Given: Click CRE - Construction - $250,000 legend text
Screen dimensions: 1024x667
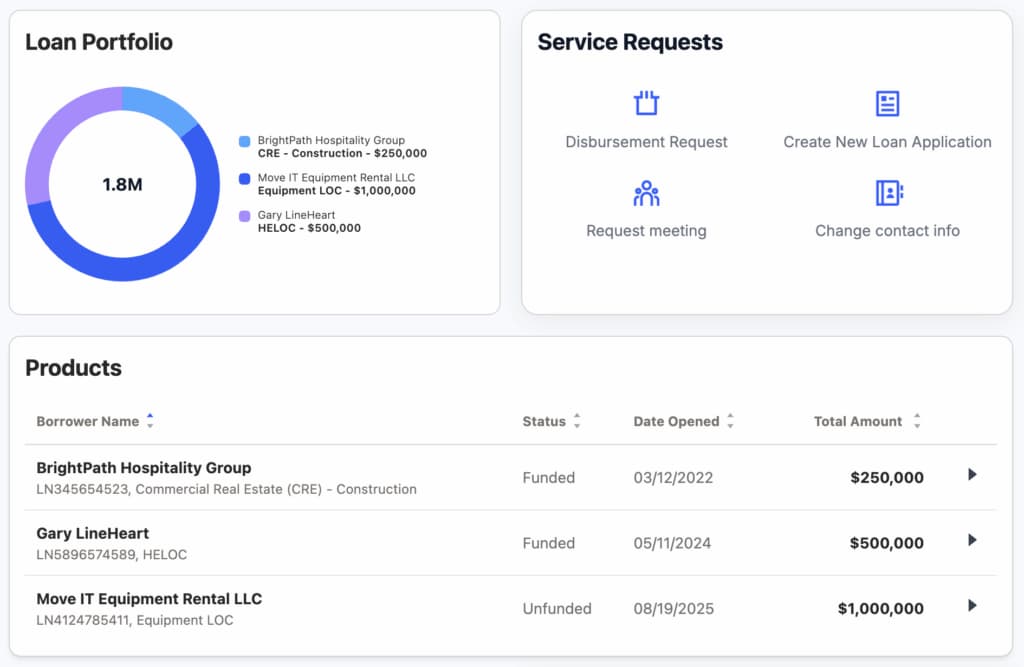Looking at the screenshot, I should [342, 154].
